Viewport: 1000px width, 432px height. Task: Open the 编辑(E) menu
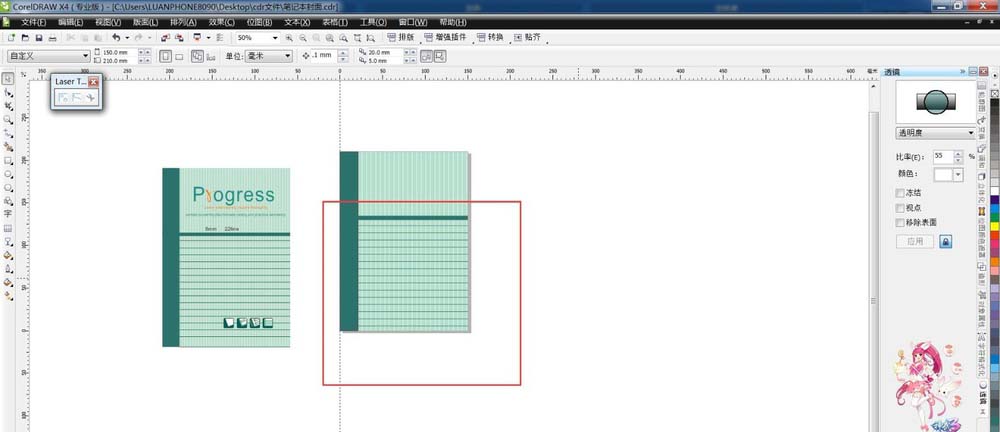[x=70, y=22]
